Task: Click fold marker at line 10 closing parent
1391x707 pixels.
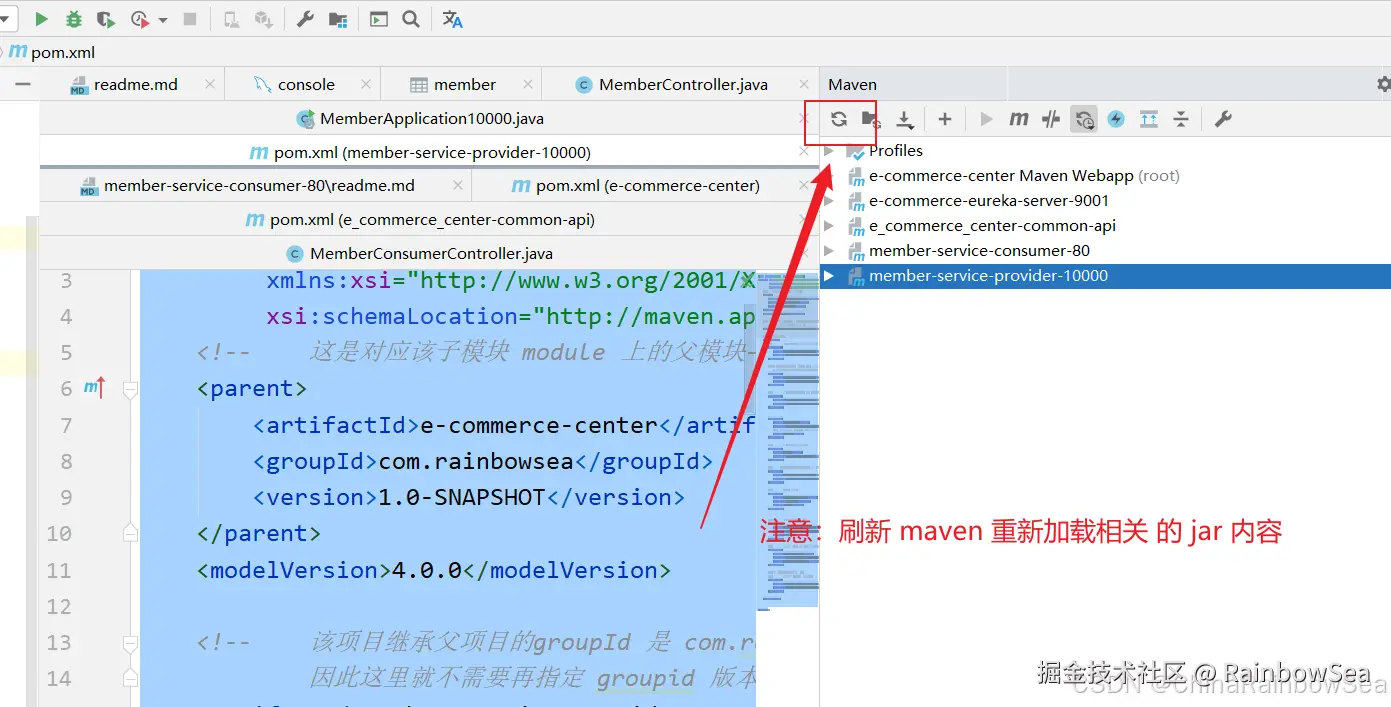Action: [x=130, y=534]
